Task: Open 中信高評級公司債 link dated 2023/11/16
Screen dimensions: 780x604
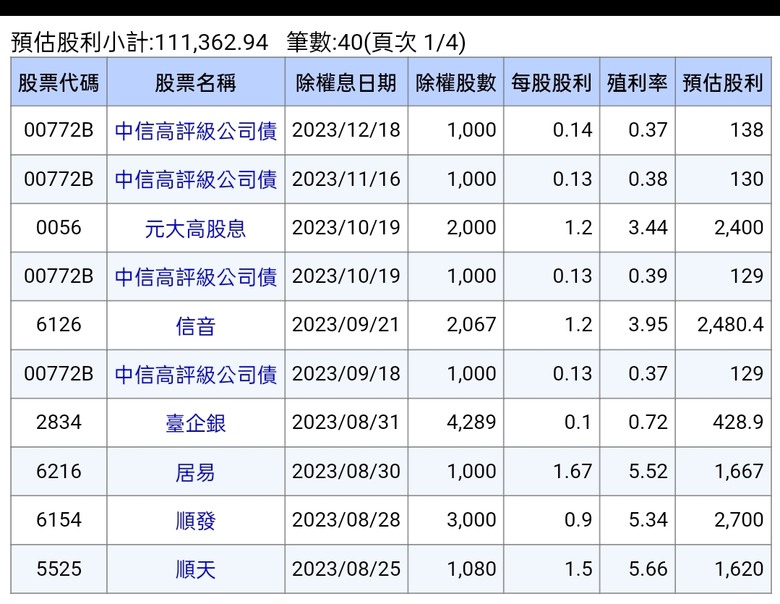Action: coord(195,180)
